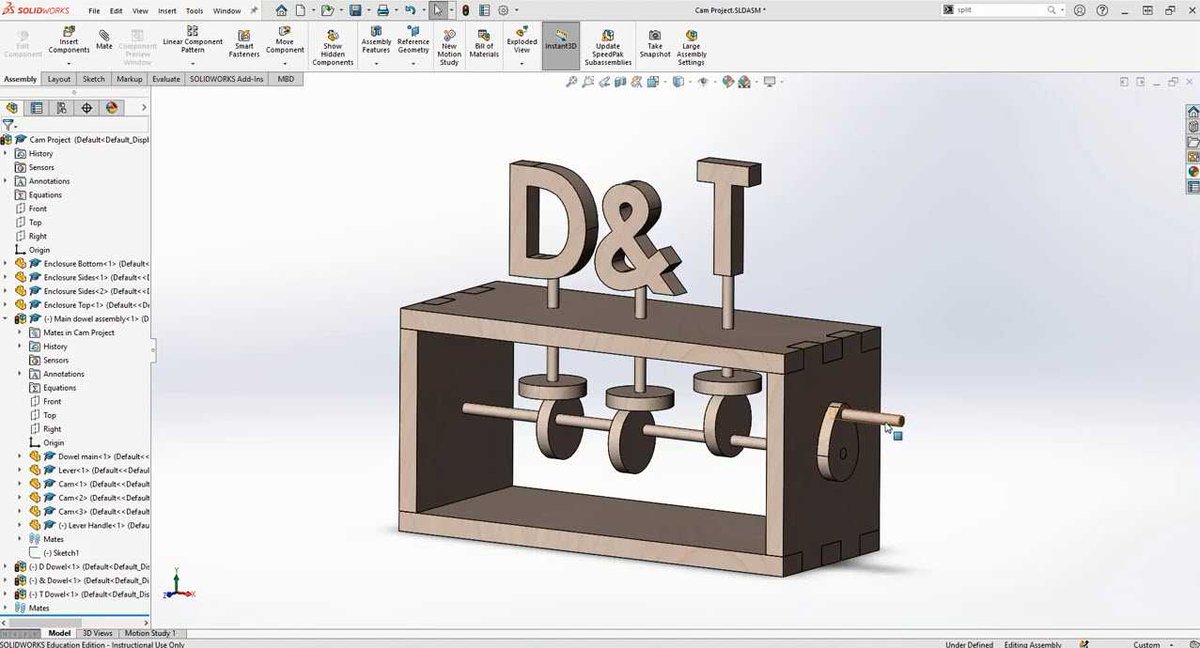Screen dimensions: 1200x648
Task: Open the Options gear icon
Action: [503, 10]
